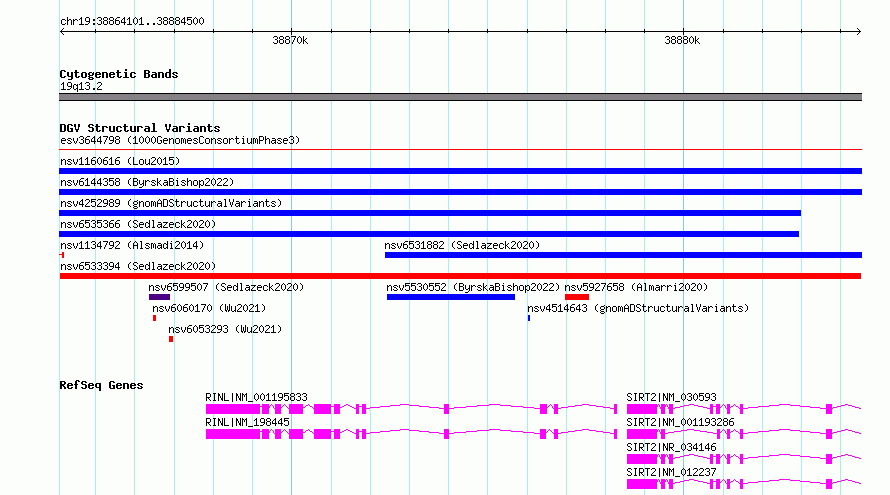This screenshot has width=890, height=495.
Task: Click the right arrow end of ruler
Action: 858,32
